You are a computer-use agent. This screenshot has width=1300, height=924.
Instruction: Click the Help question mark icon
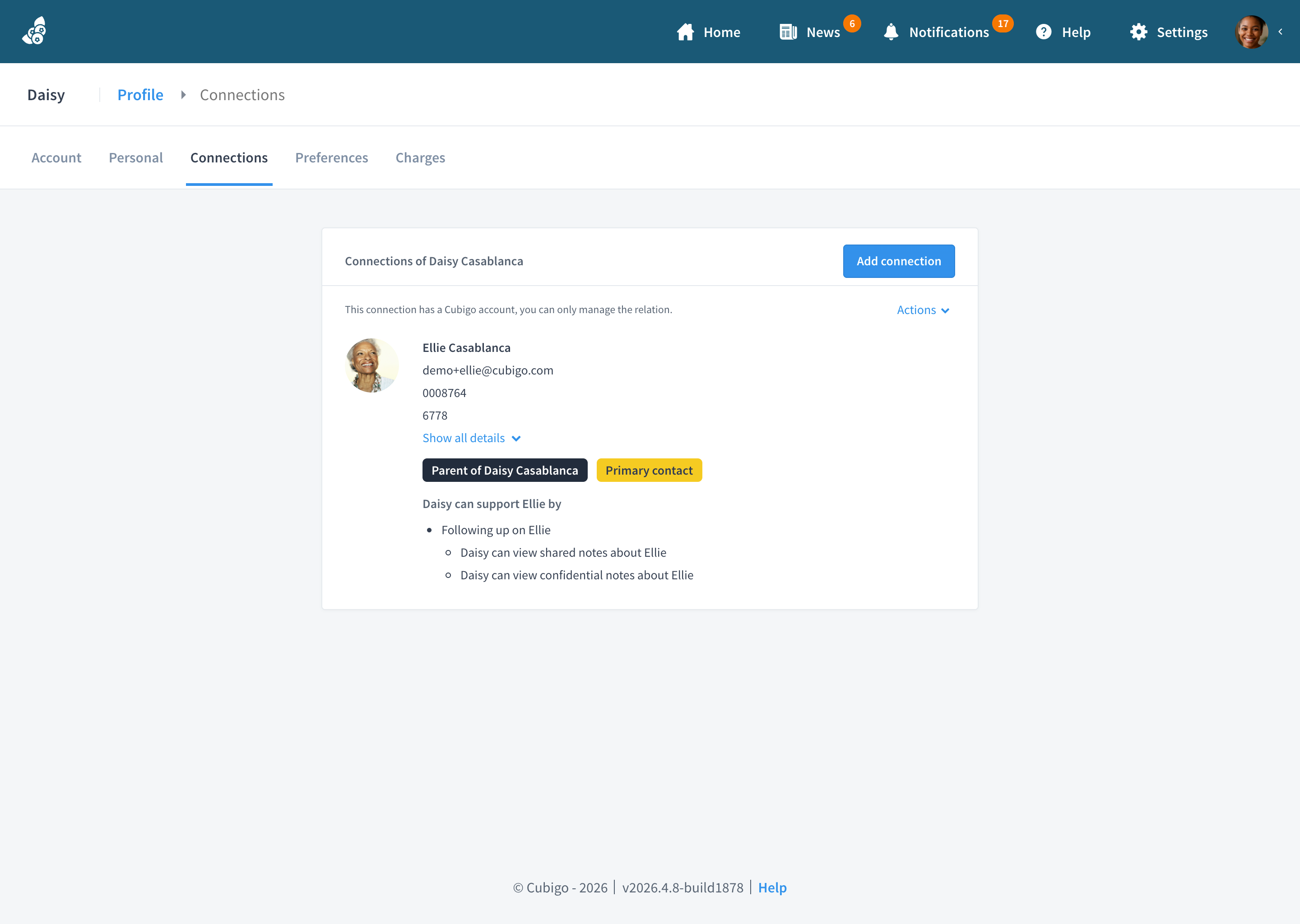[1043, 32]
